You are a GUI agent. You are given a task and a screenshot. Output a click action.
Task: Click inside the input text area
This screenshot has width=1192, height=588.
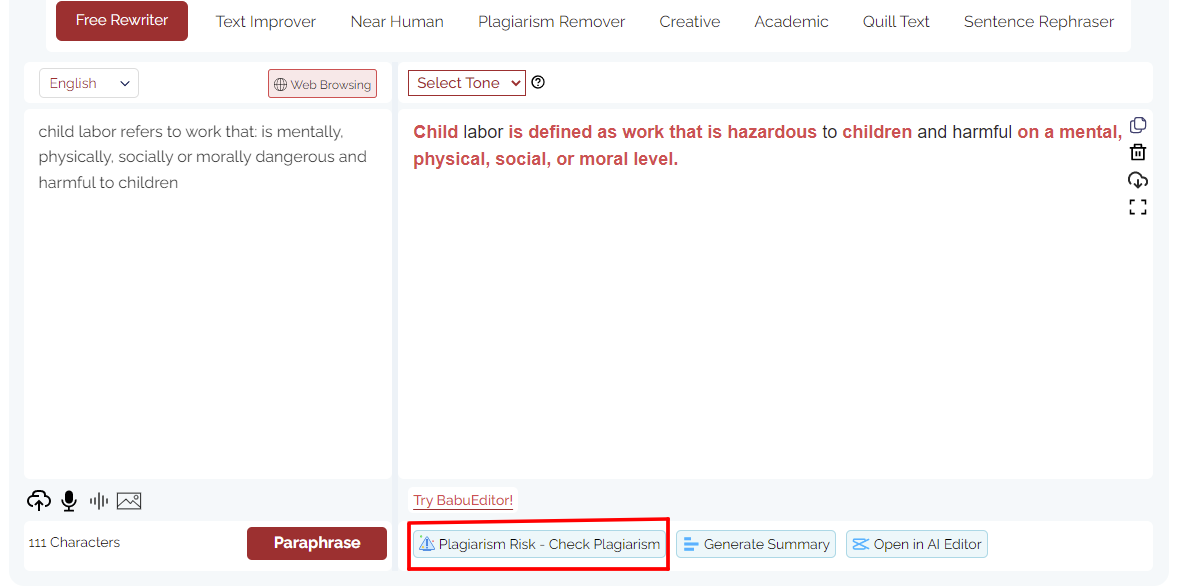point(208,294)
